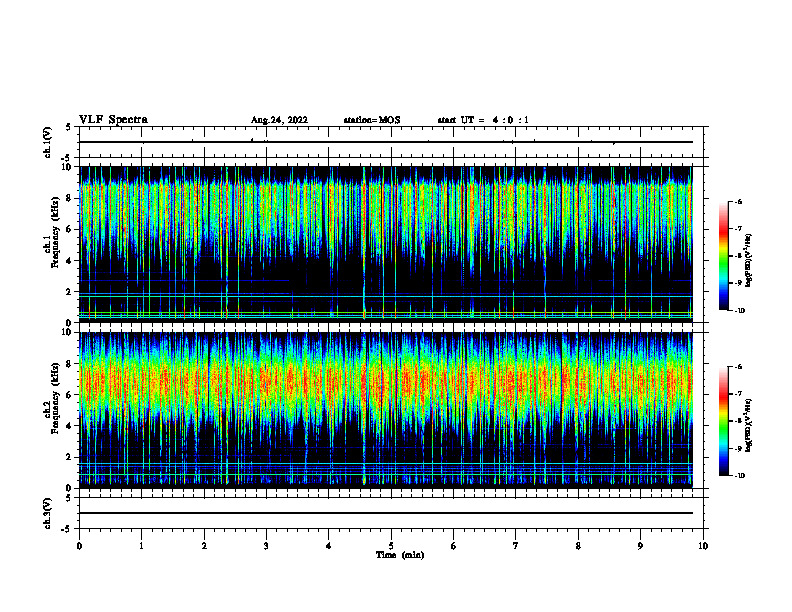Click the "ch.3(V)" axis label
The width and height of the screenshot is (792, 612).
click(47, 513)
